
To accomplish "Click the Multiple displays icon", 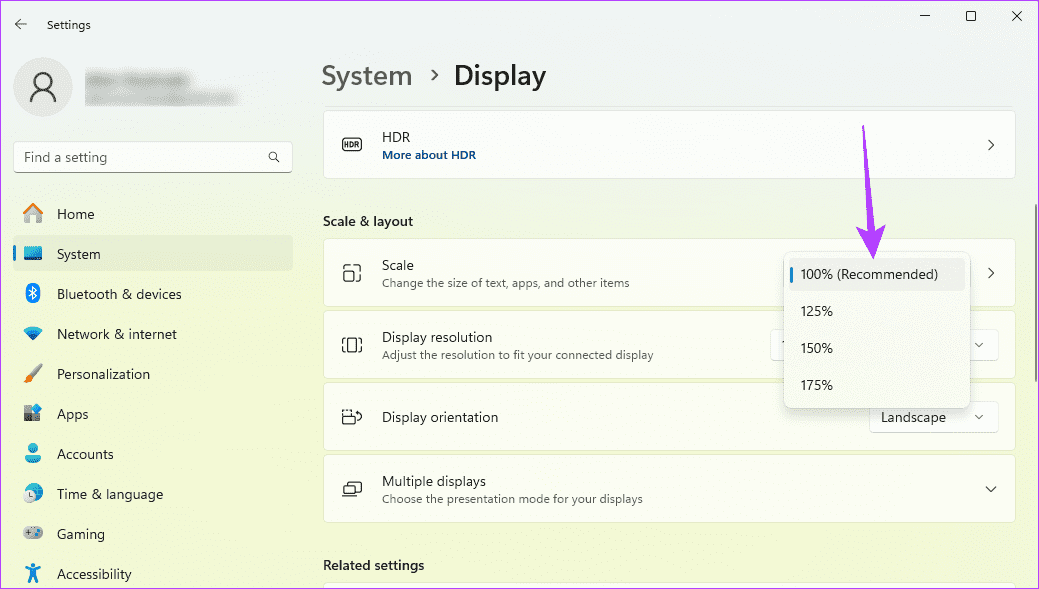I will 351,488.
